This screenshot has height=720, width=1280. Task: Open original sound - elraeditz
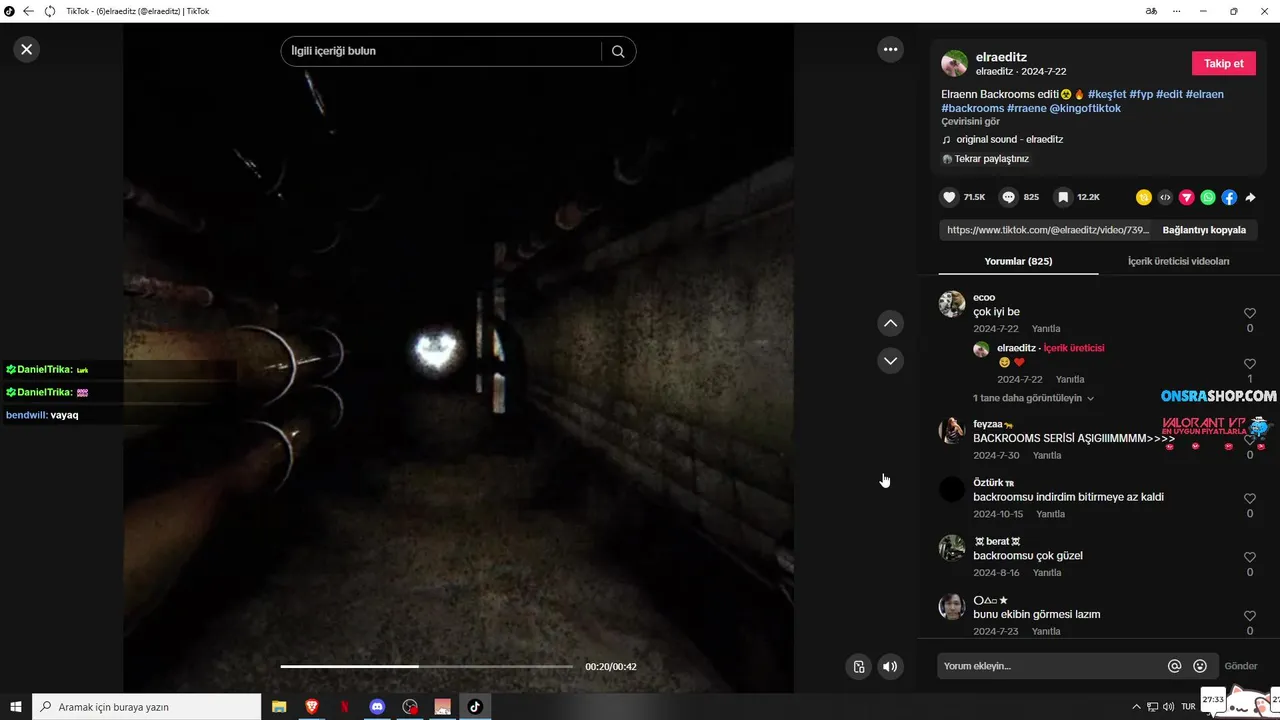tap(1009, 140)
